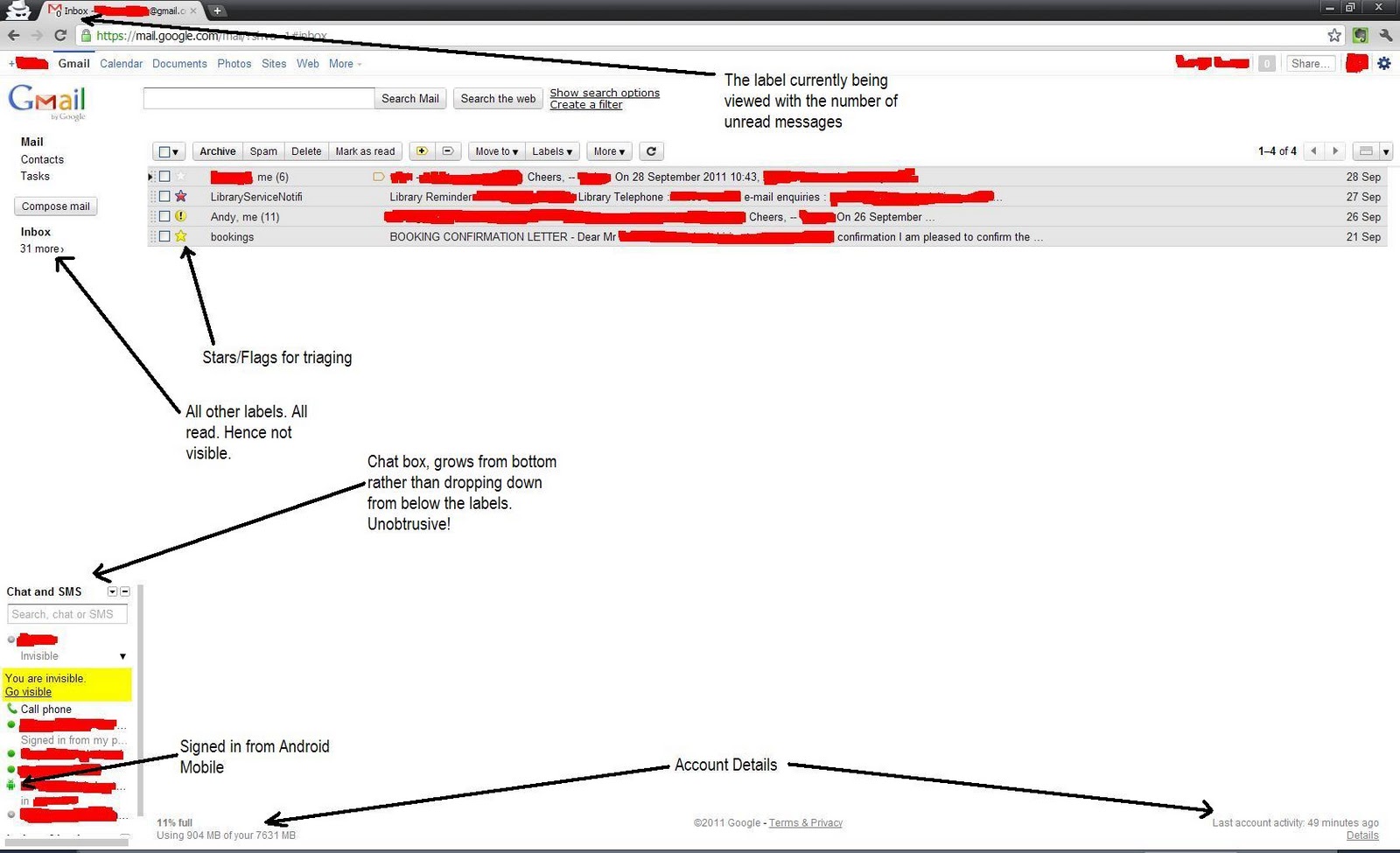Open the Terms & Privacy link

806,823
